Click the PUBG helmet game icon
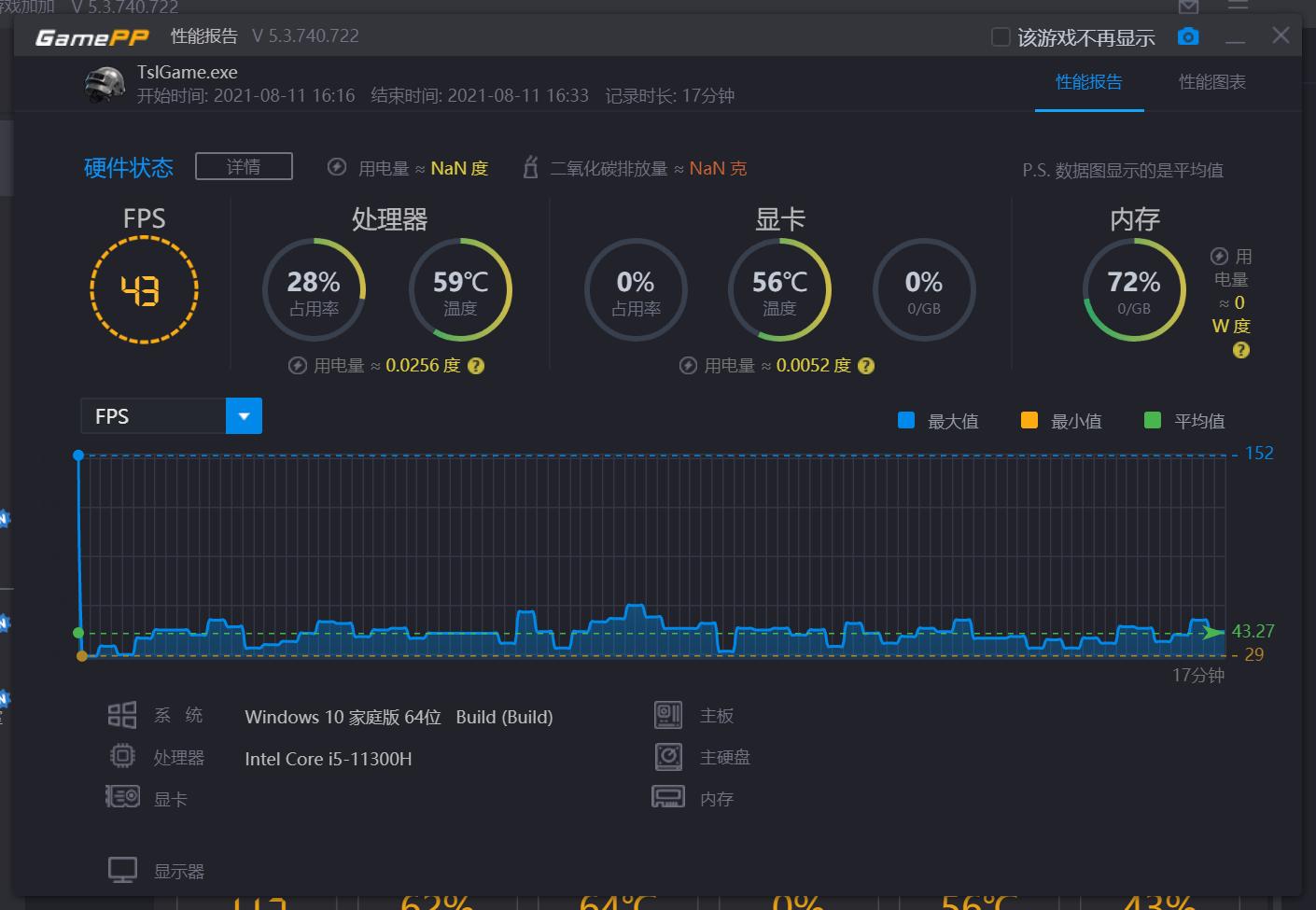 click(105, 84)
